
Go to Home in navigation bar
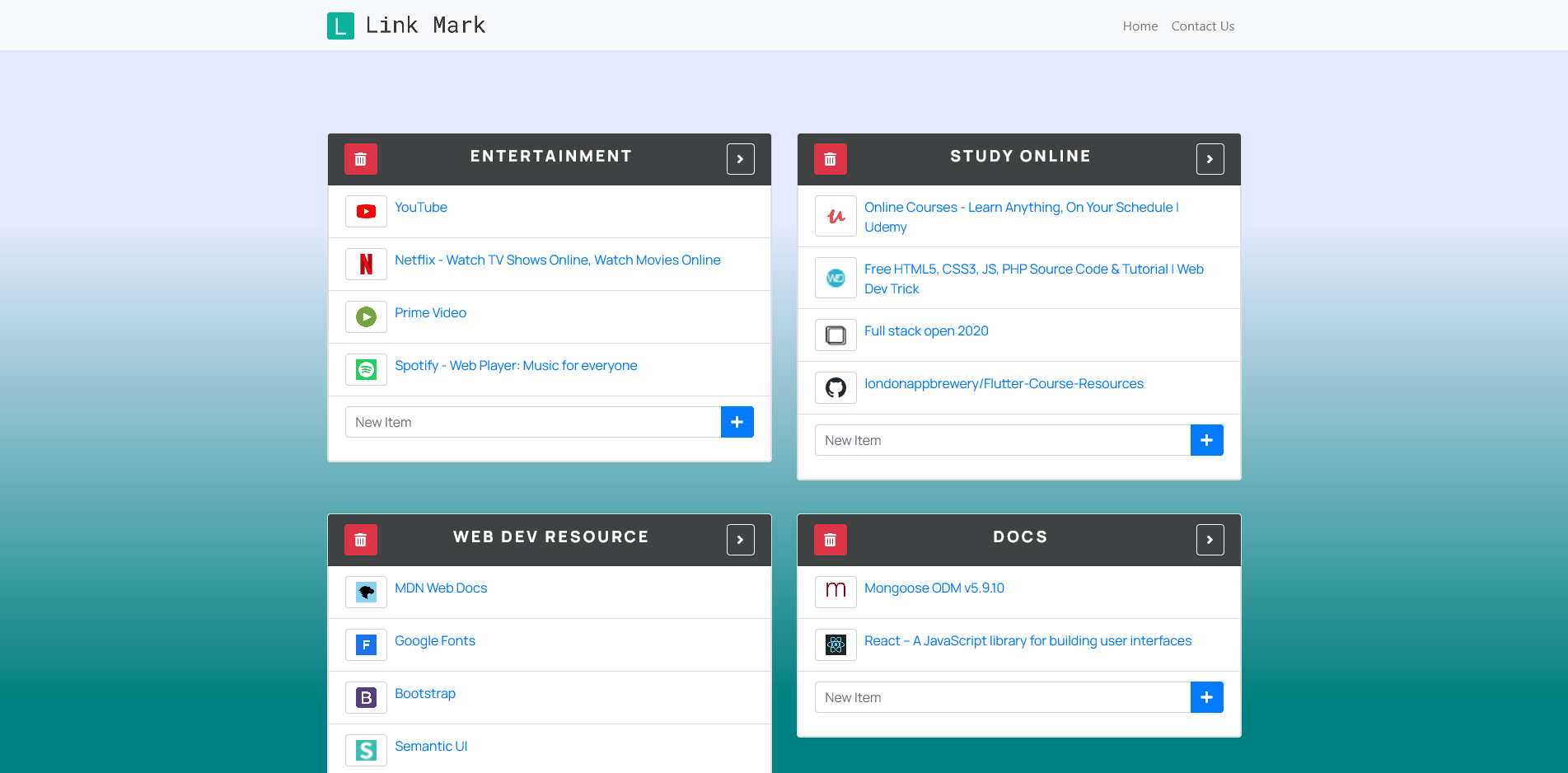(1140, 26)
